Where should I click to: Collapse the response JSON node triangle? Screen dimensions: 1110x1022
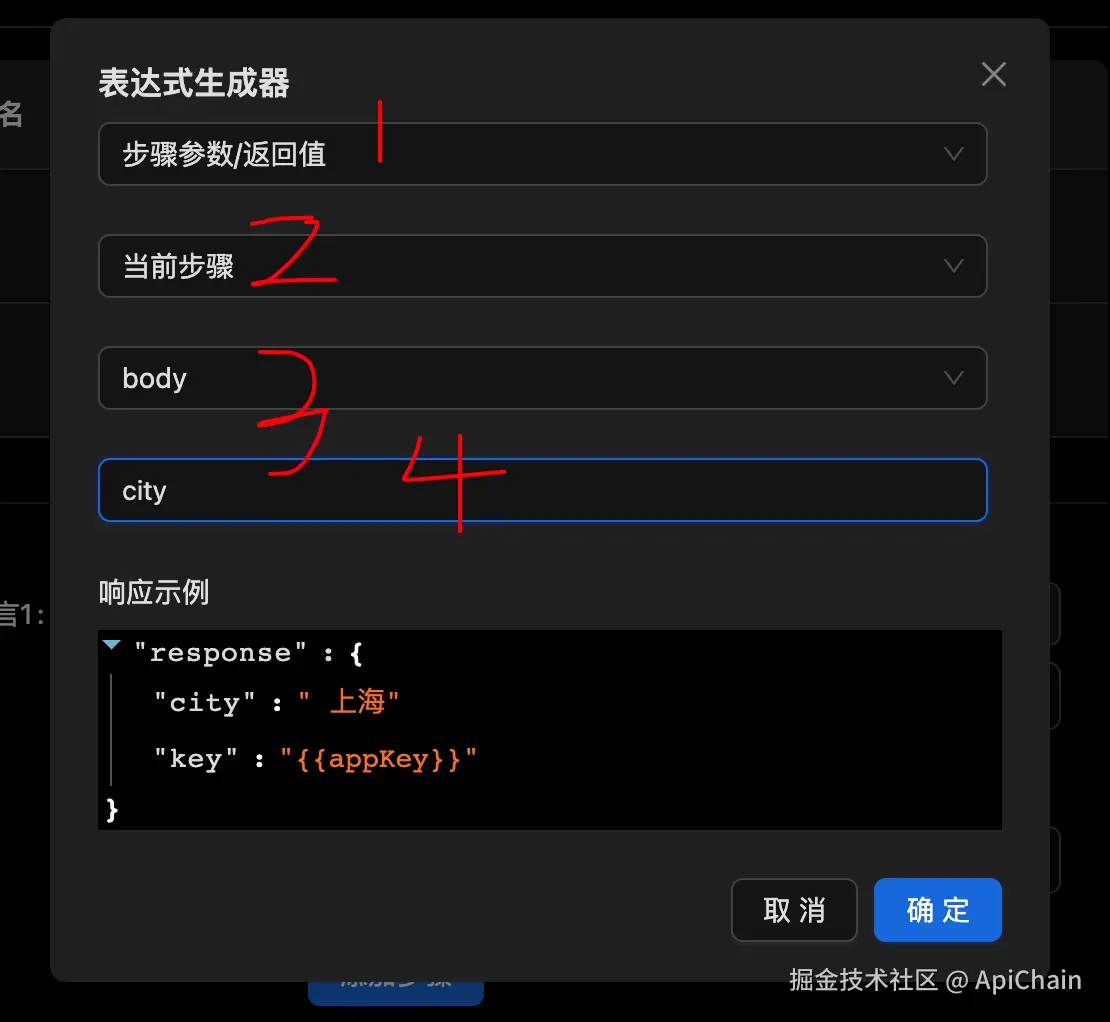(112, 644)
